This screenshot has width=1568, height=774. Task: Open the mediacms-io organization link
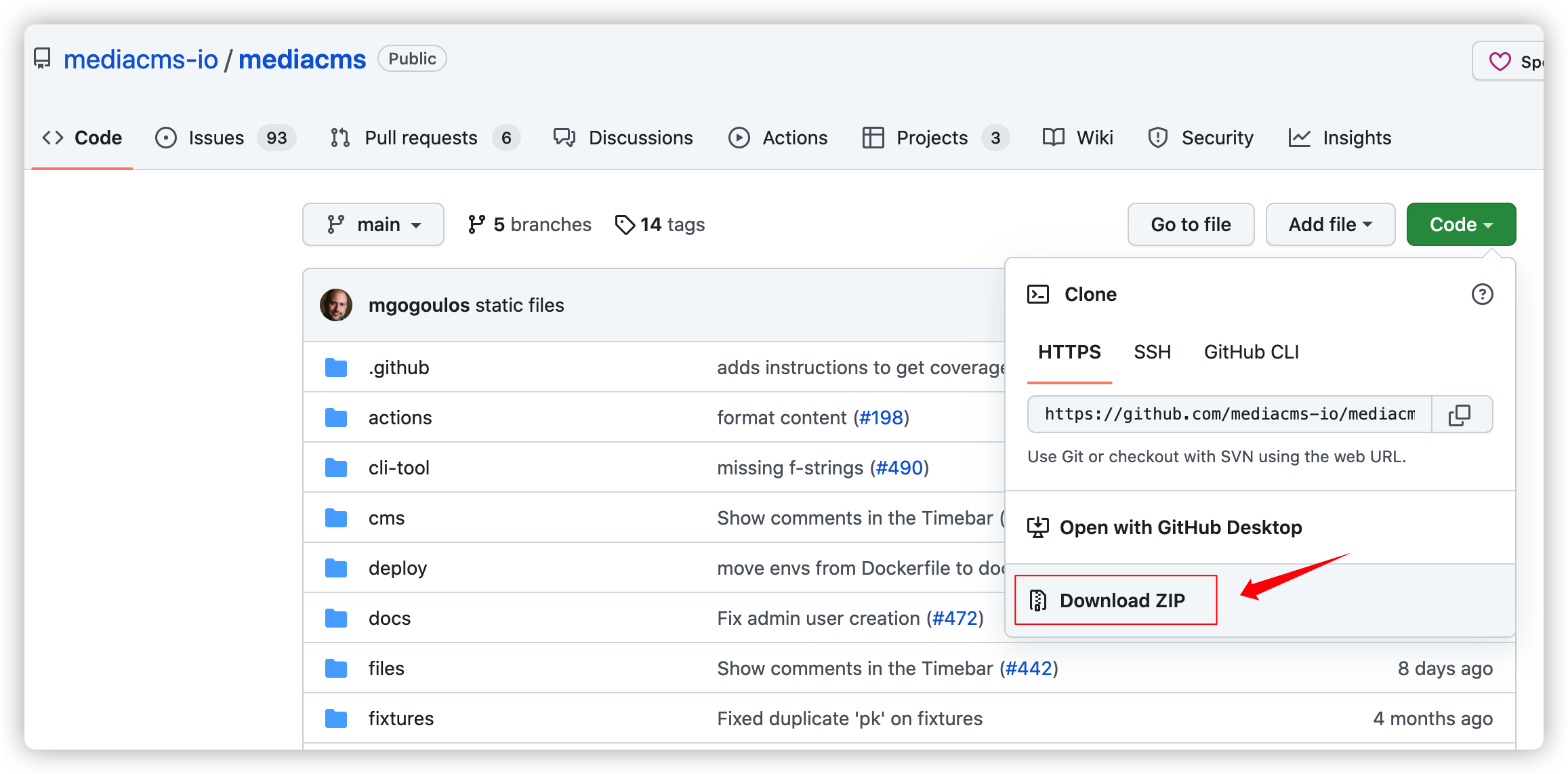141,60
